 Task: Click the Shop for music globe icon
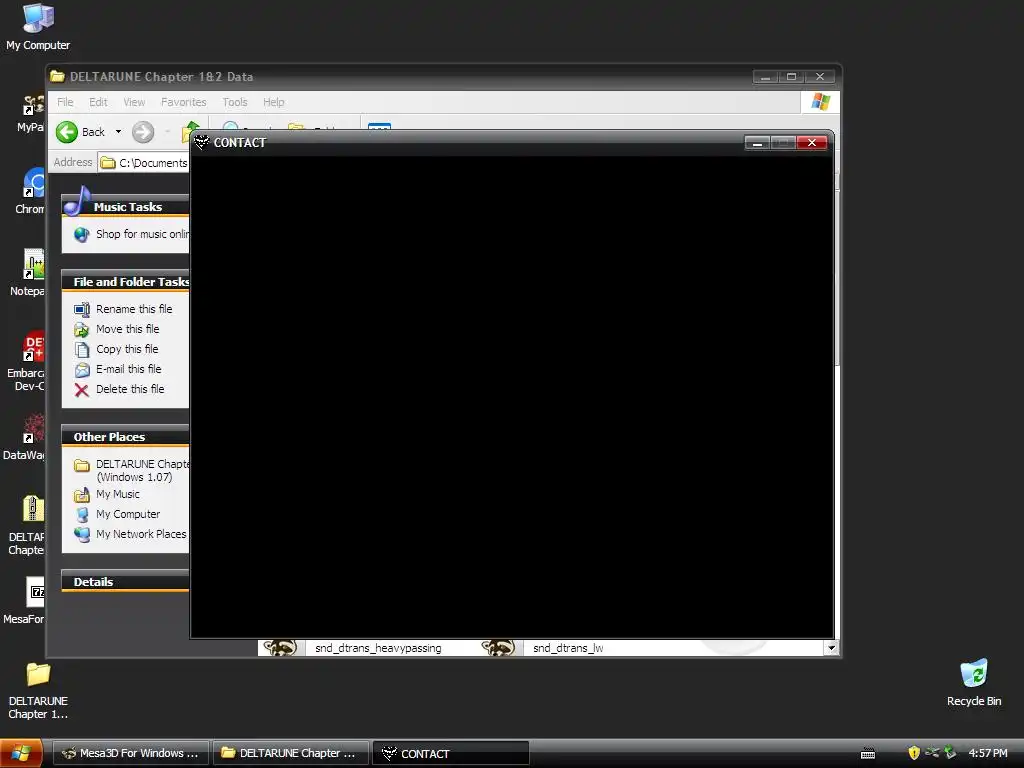82,234
